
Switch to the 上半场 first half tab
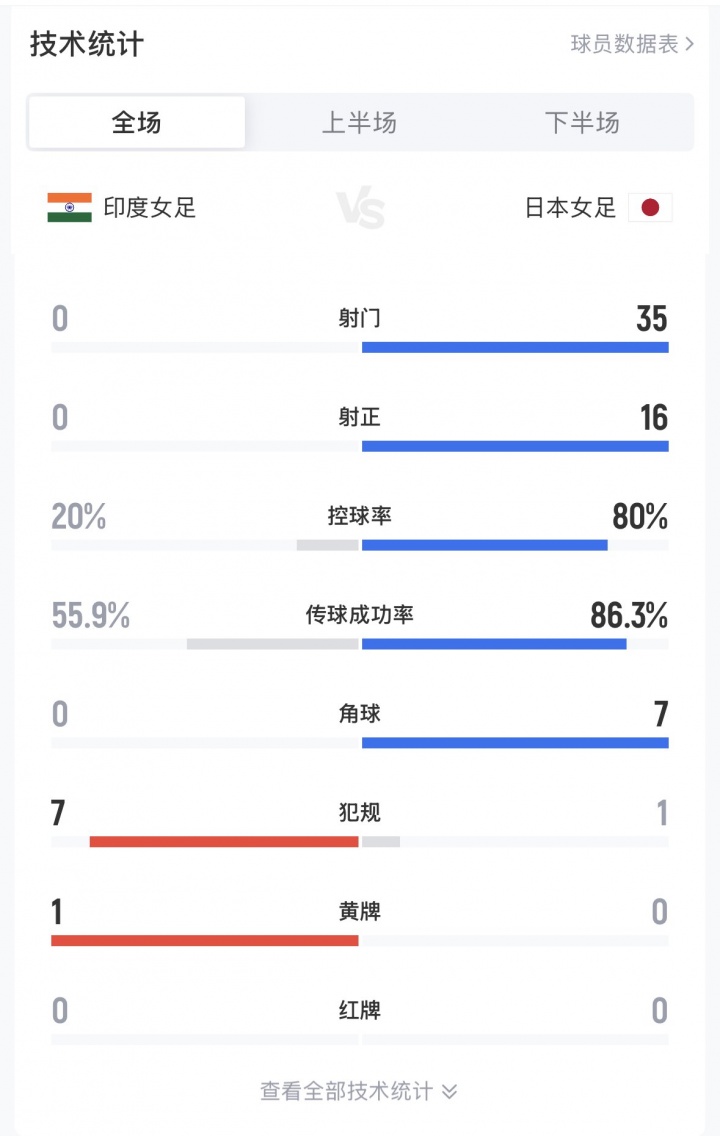(359, 123)
